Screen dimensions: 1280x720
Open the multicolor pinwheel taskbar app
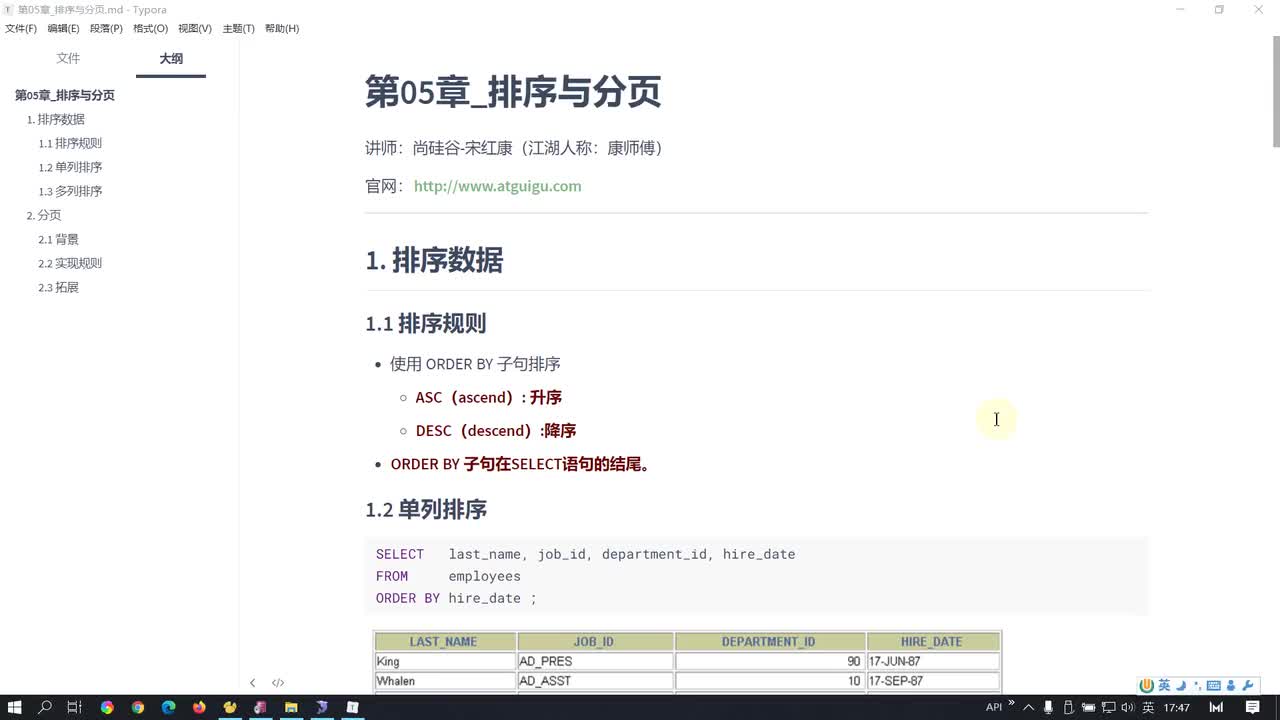click(107, 707)
